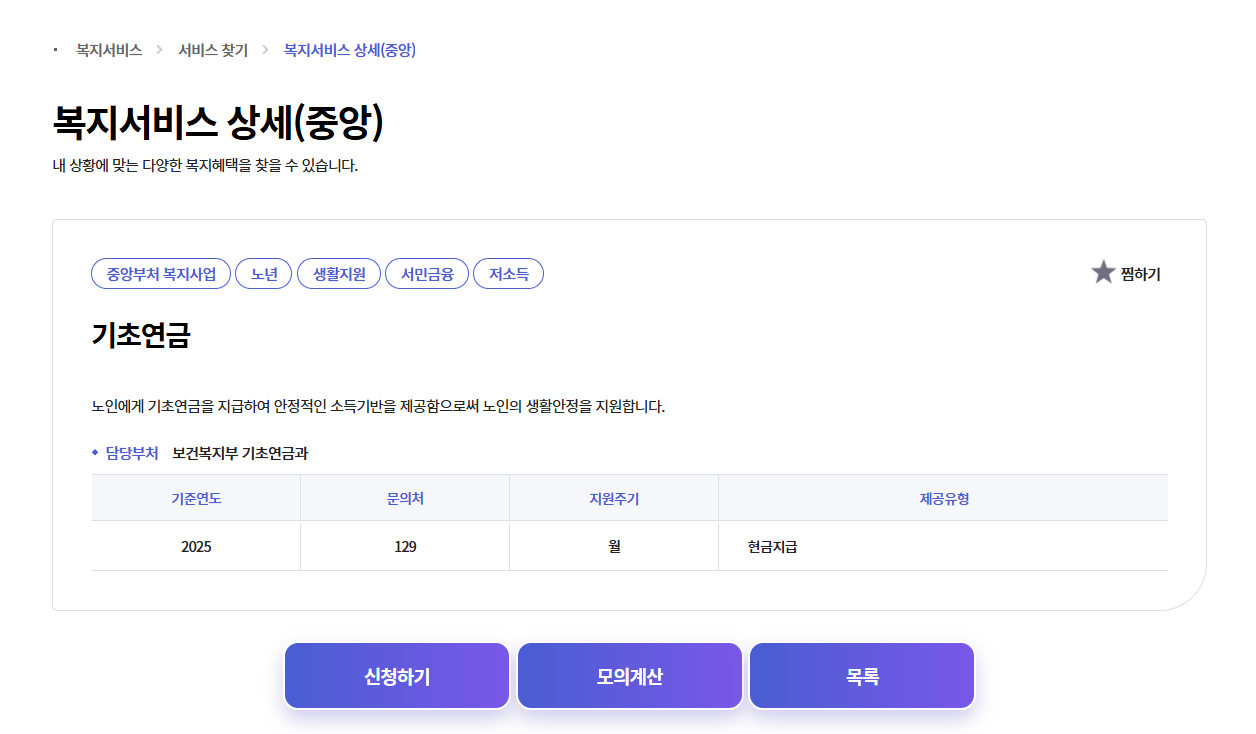This screenshot has height=734, width=1256.
Task: Return to the list via 목록 button
Action: point(861,675)
